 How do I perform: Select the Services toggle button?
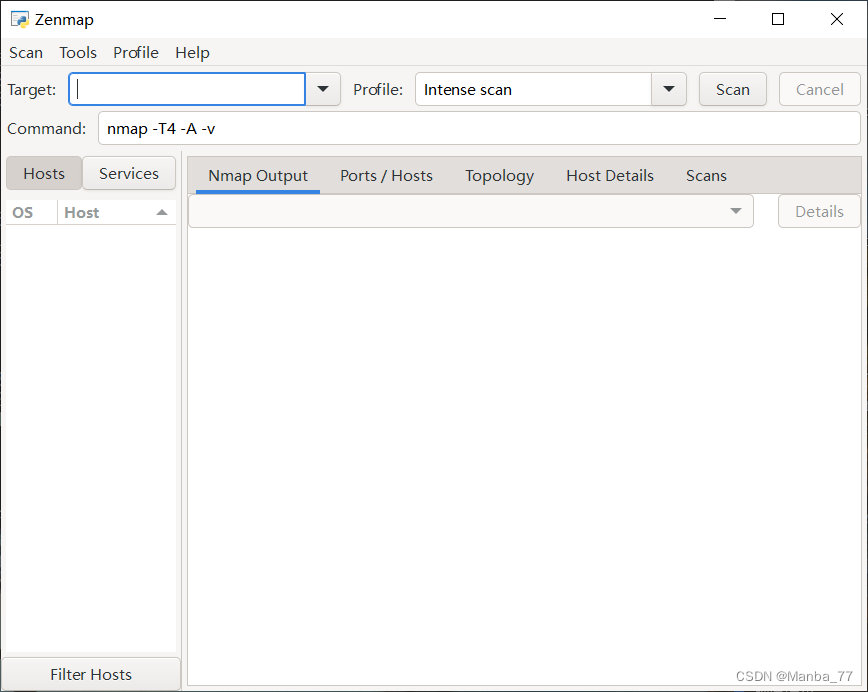[129, 173]
